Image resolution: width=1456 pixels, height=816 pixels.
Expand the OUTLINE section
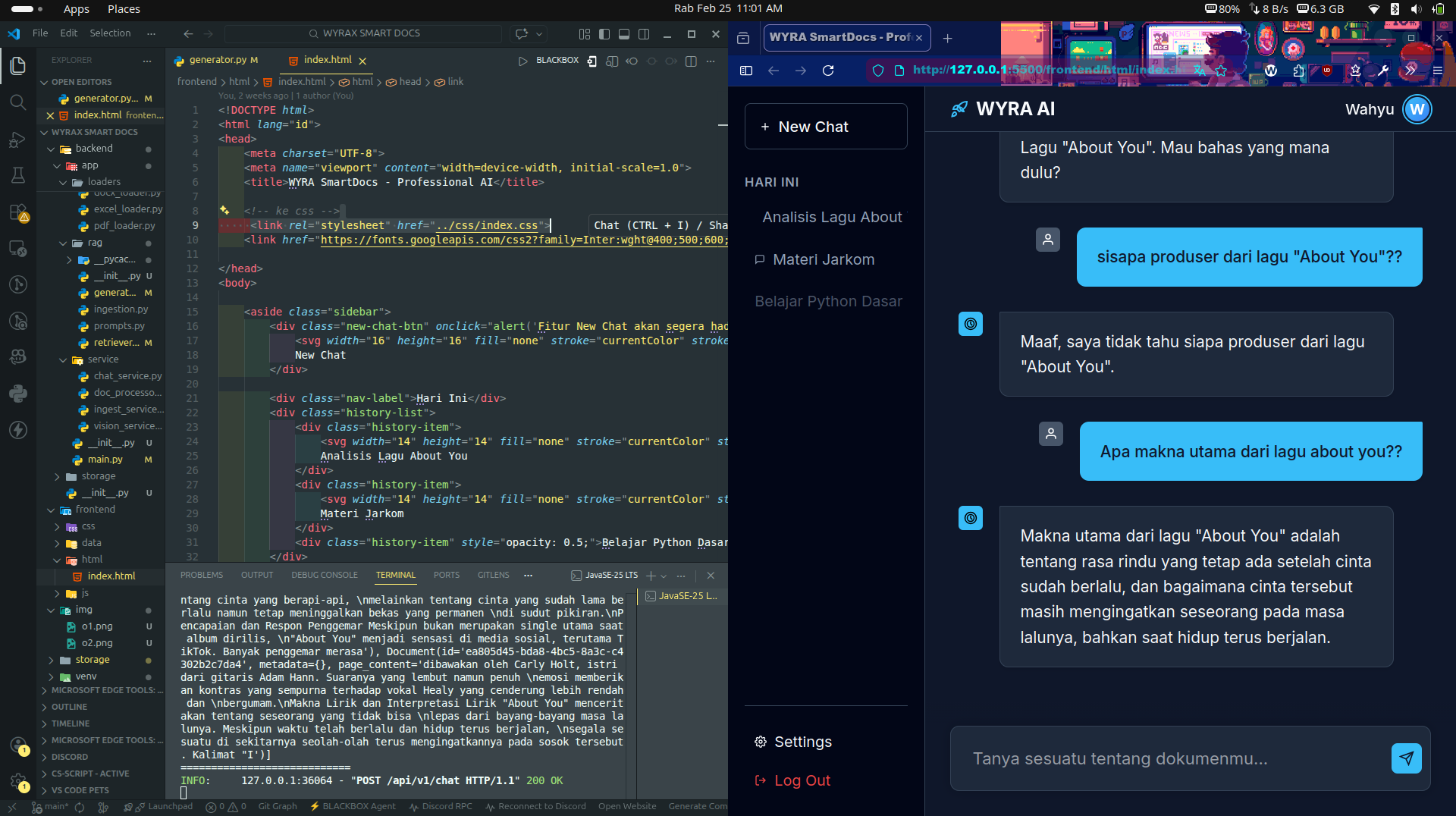pyautogui.click(x=69, y=707)
